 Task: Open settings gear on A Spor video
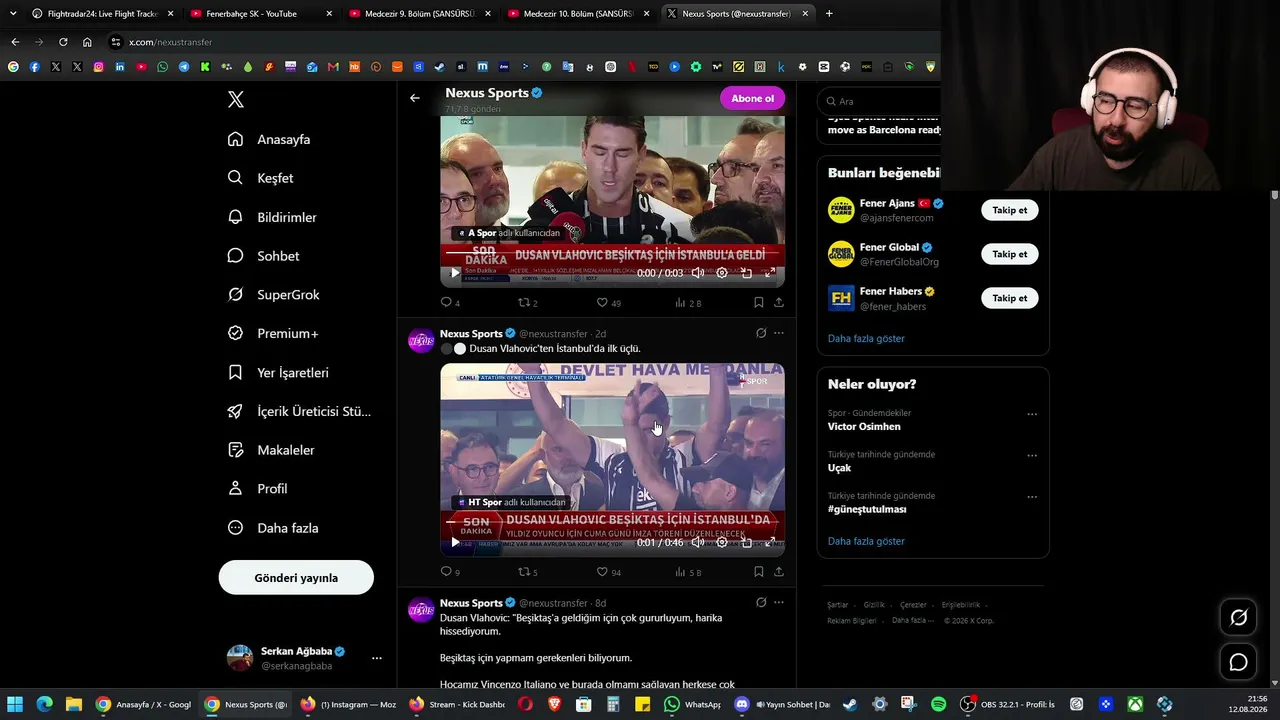pyautogui.click(x=722, y=272)
